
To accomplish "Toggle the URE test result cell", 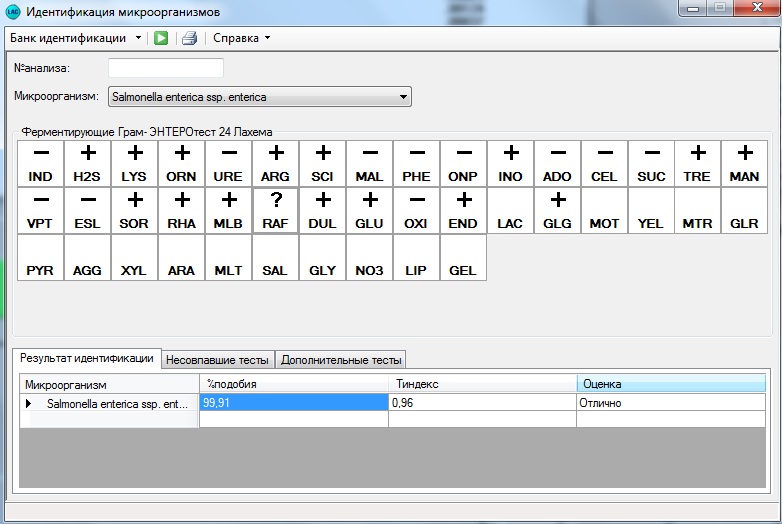I will [228, 163].
